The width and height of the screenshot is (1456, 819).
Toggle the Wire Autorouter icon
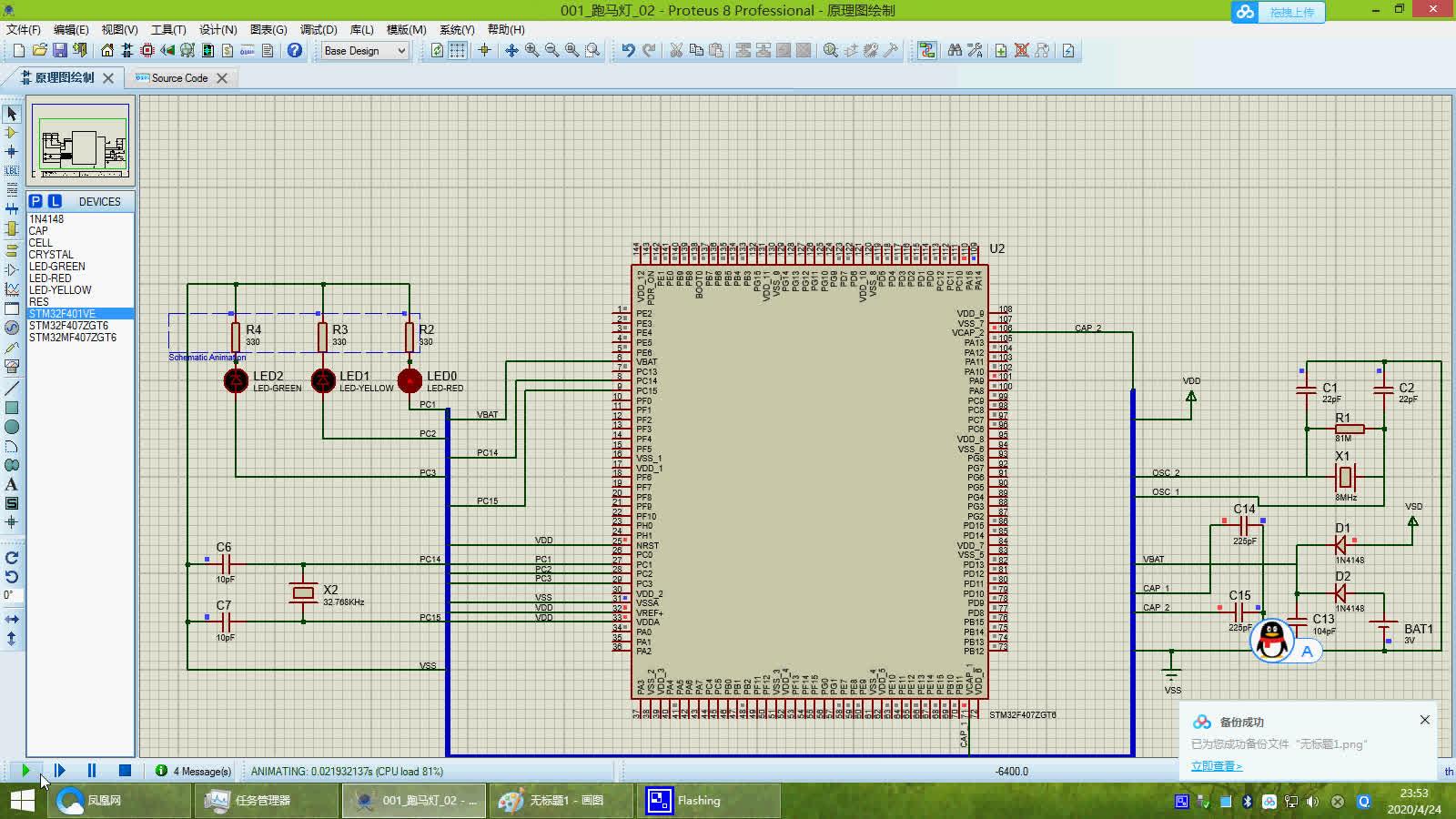pyautogui.click(x=927, y=51)
